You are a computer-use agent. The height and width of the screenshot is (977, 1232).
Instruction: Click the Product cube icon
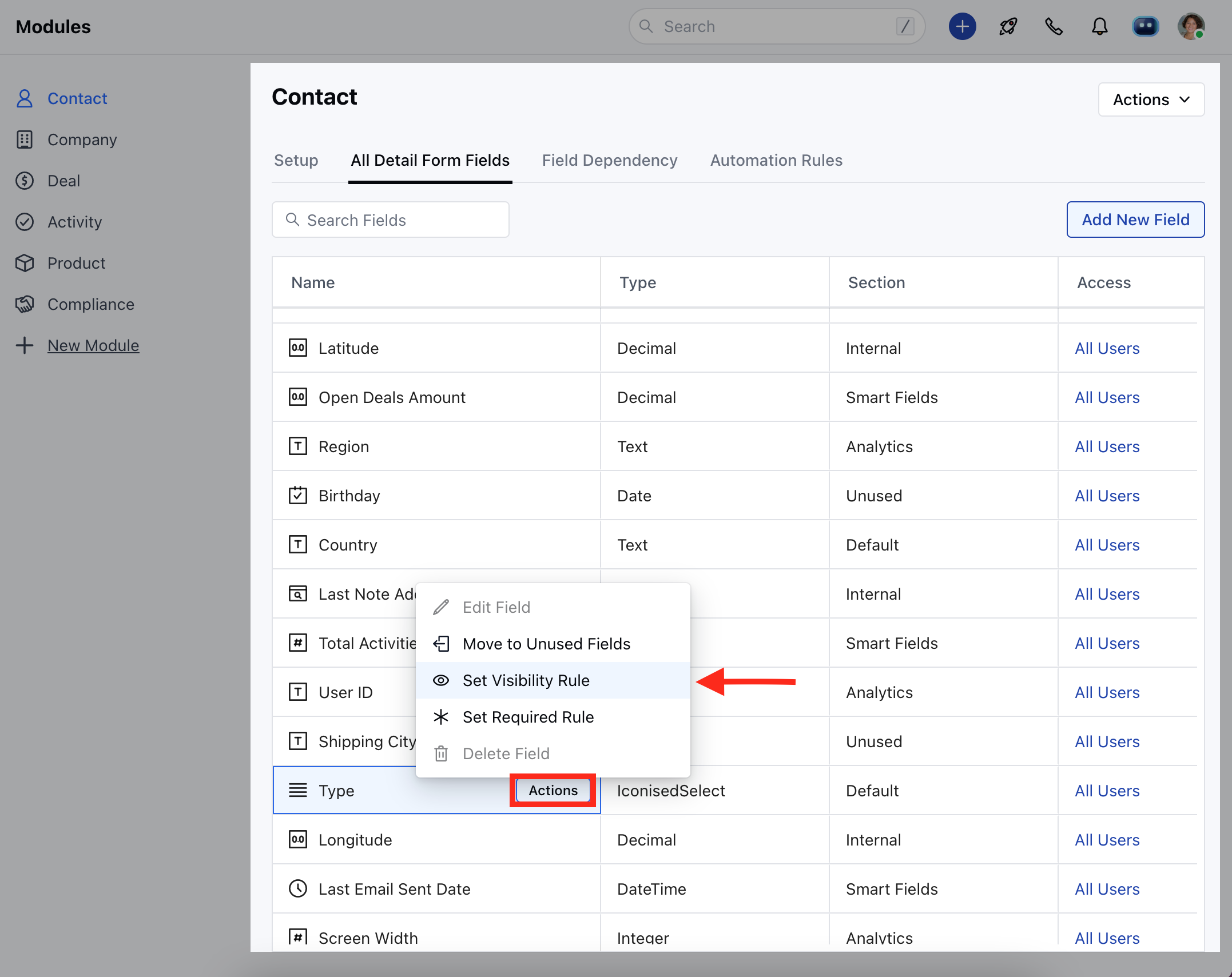(x=25, y=263)
